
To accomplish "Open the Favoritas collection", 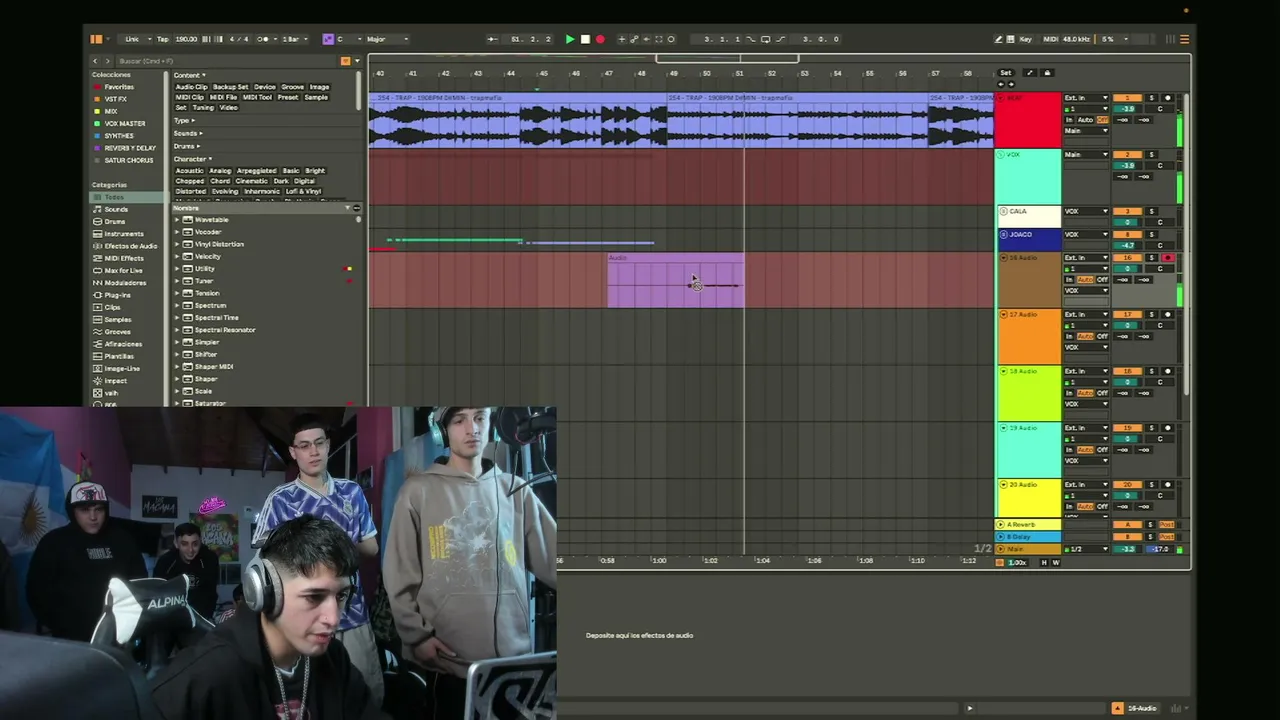I will [119, 87].
